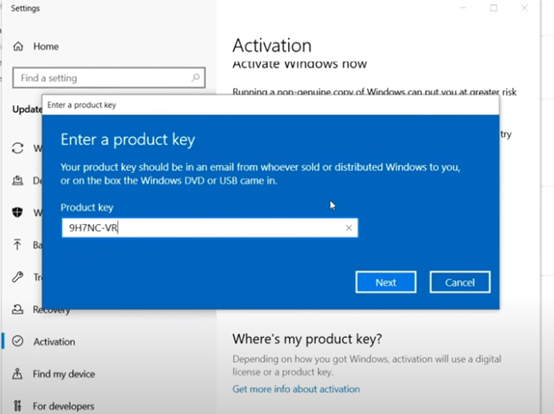The image size is (554, 414).
Task: Click Enter a product key dialog title bar
Action: click(x=271, y=105)
